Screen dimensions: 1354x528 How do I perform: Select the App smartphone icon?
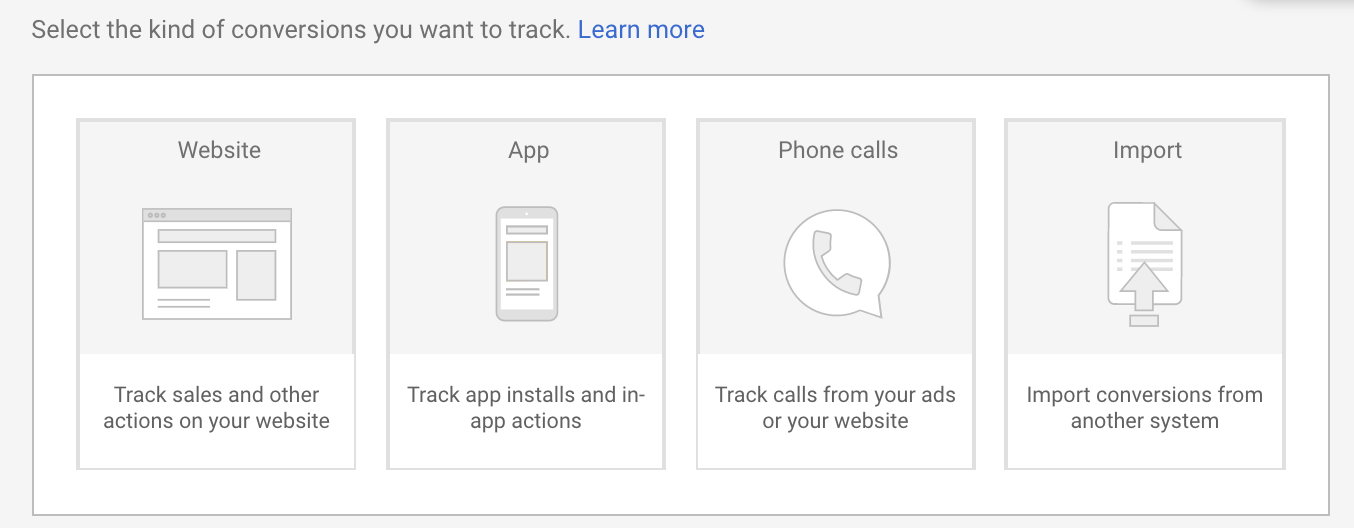coord(527,264)
